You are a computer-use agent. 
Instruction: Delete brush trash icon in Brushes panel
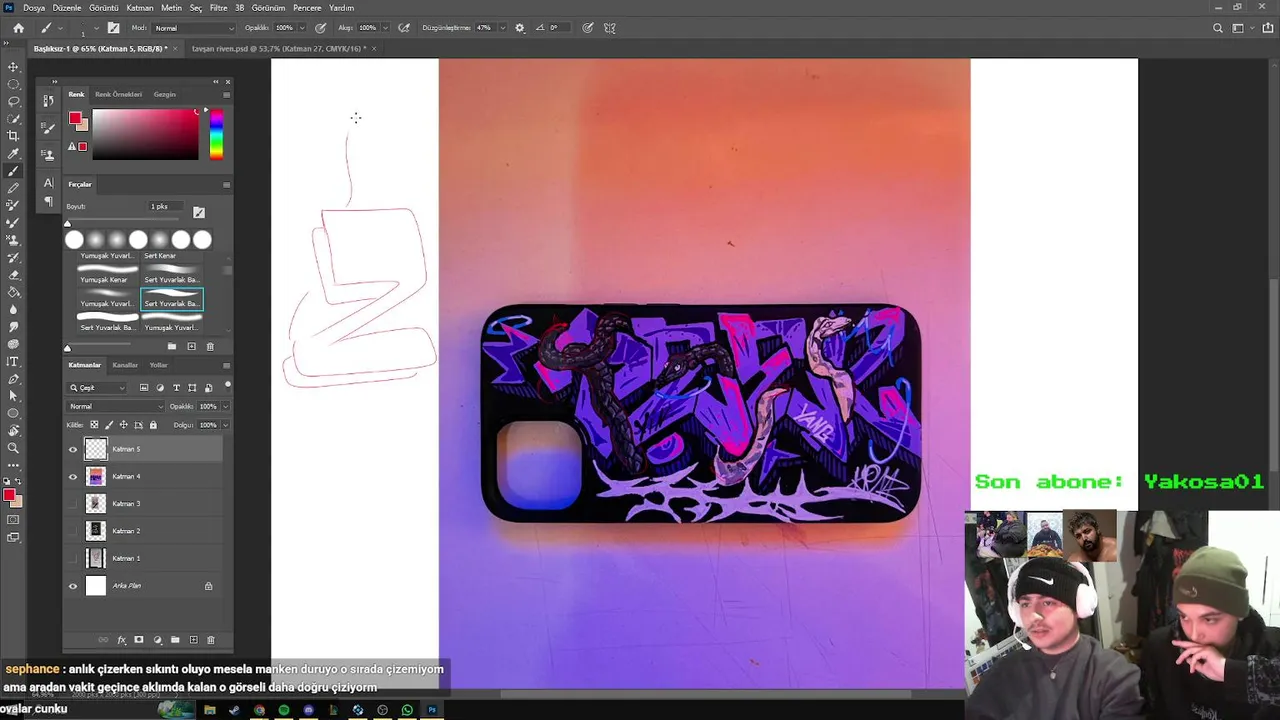tap(210, 347)
